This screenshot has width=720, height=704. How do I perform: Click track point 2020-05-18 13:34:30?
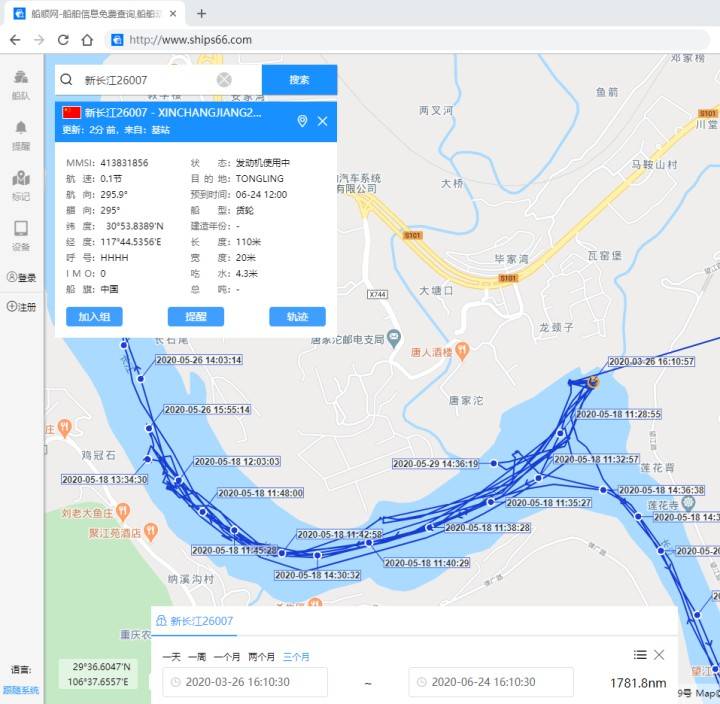click(147, 459)
